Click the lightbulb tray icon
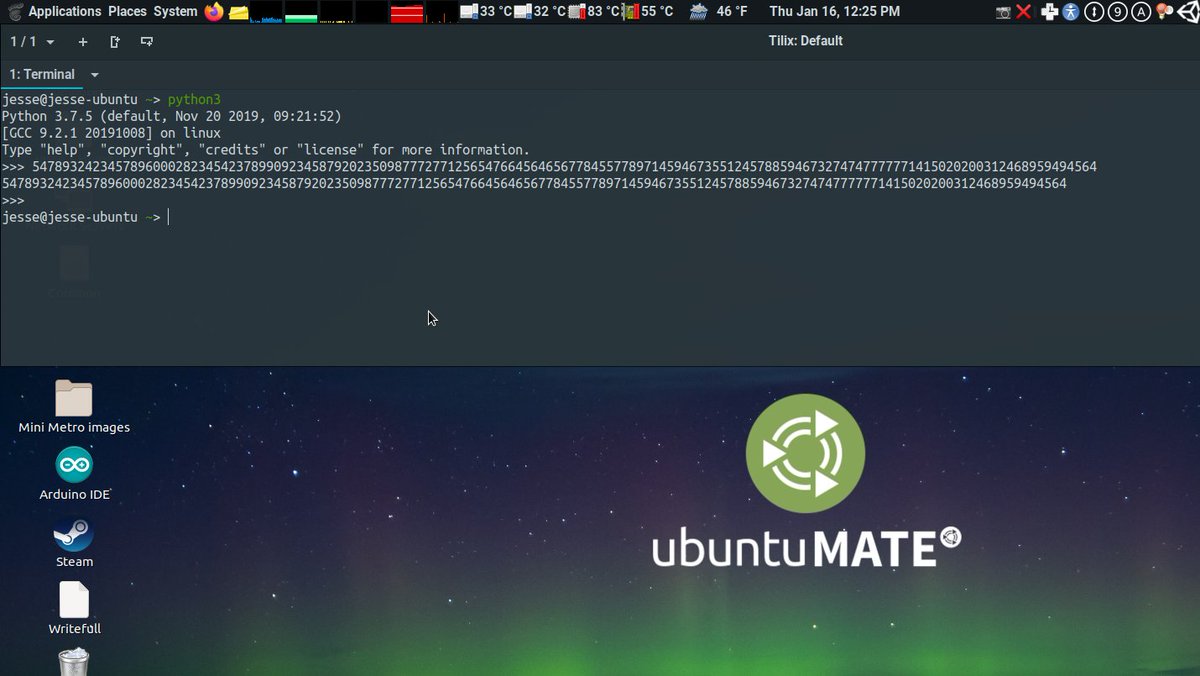Screen dimensions: 1200x676 (x=1163, y=12)
